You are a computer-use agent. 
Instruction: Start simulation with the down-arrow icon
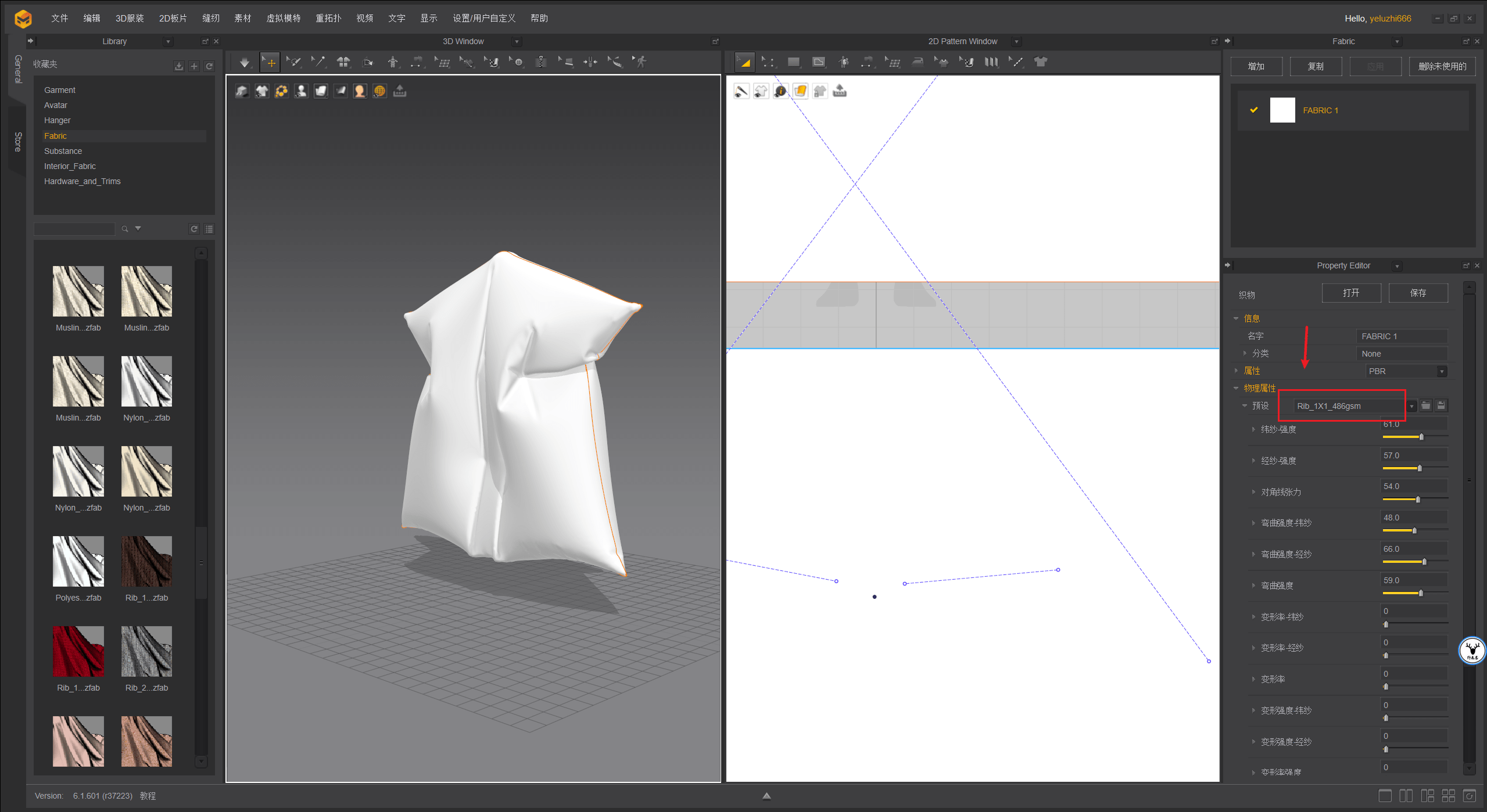244,62
